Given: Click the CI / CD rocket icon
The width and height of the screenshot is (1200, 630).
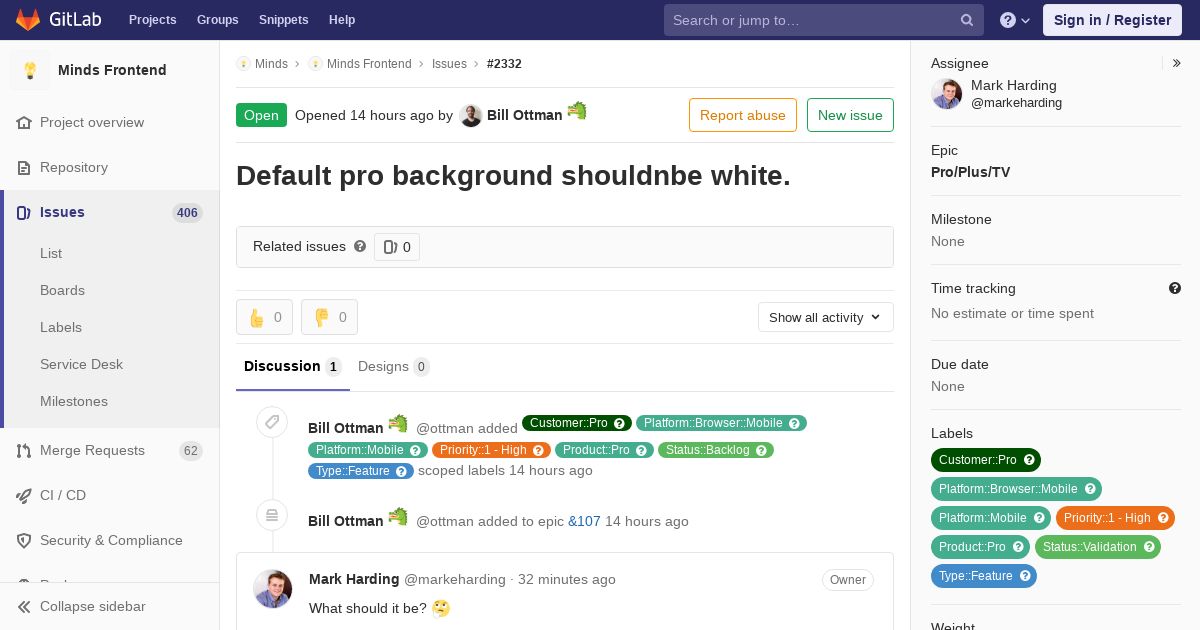Looking at the screenshot, I should 24,495.
